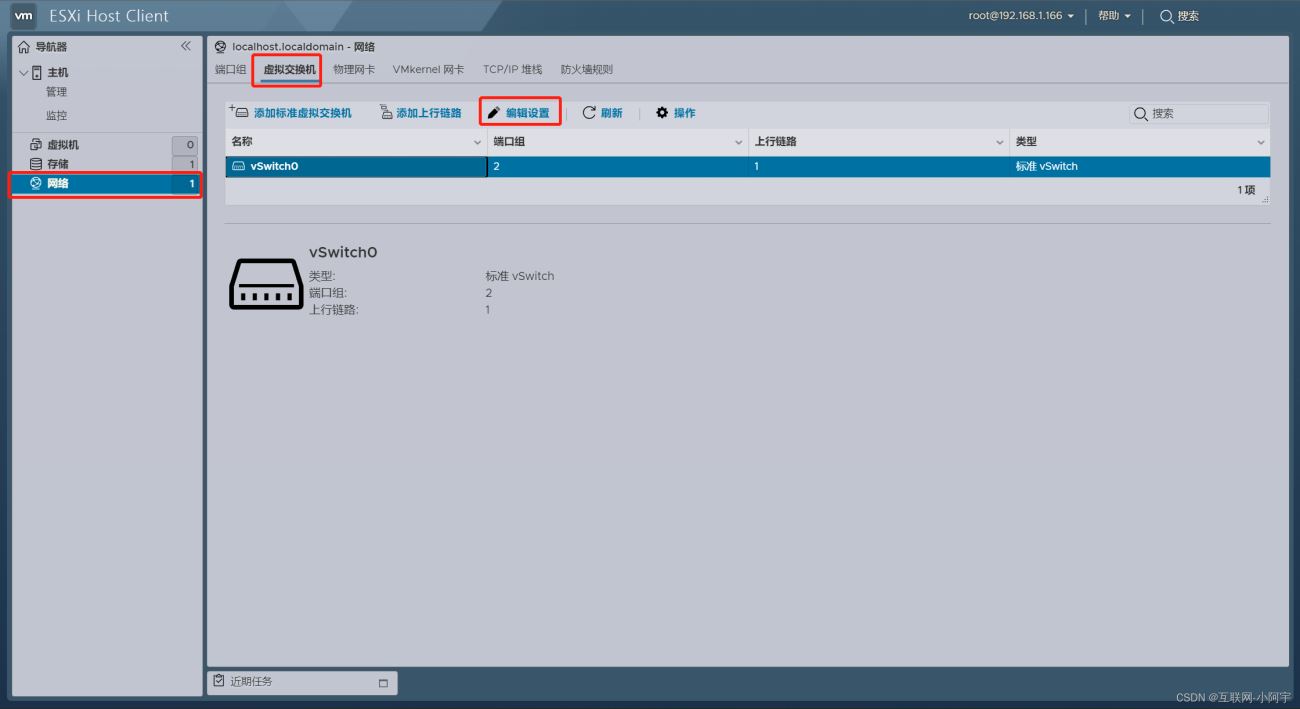Switch to the 物理网卡 tab
The image size is (1300, 709).
(354, 70)
